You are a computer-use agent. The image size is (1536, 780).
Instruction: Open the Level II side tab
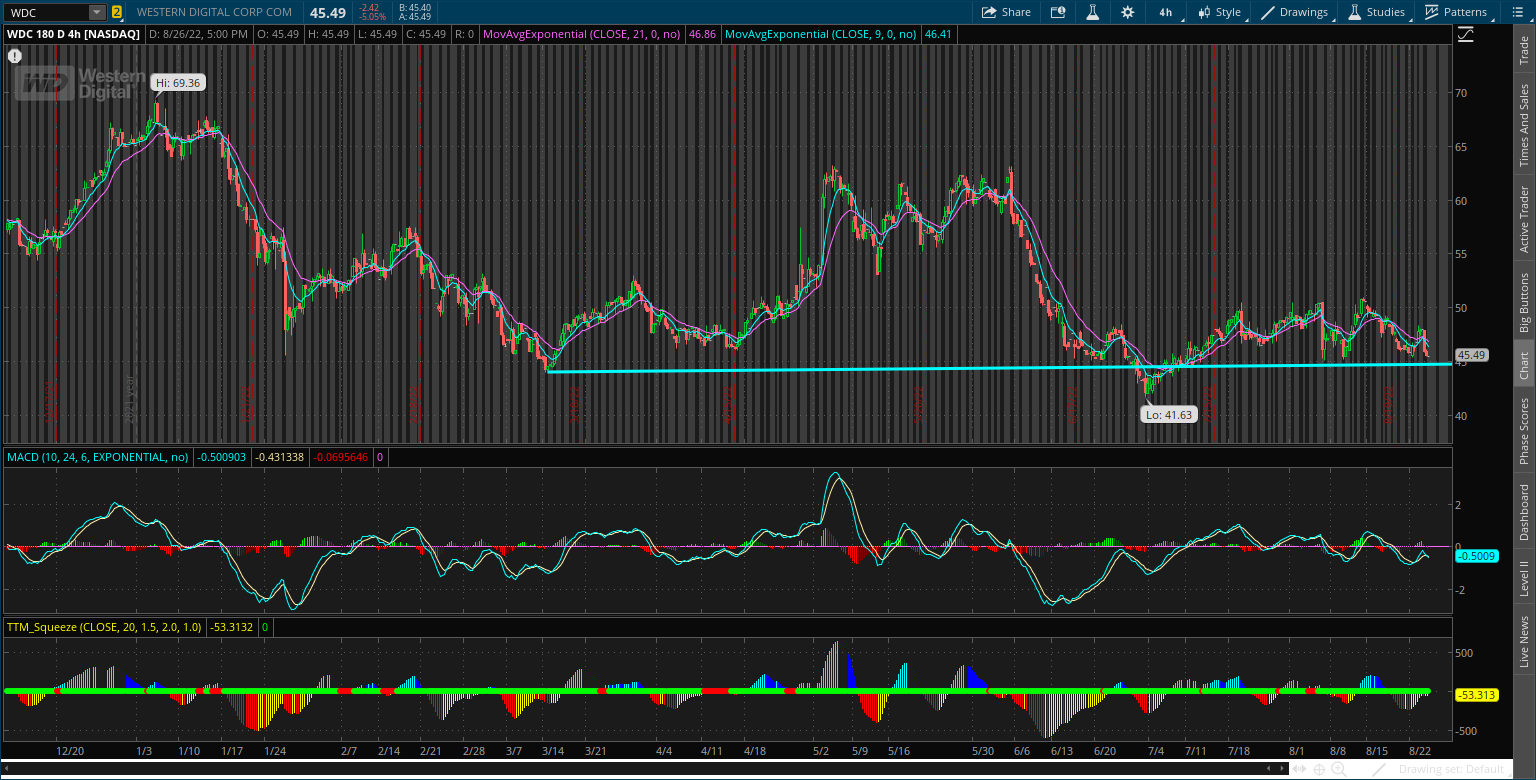pos(1524,578)
